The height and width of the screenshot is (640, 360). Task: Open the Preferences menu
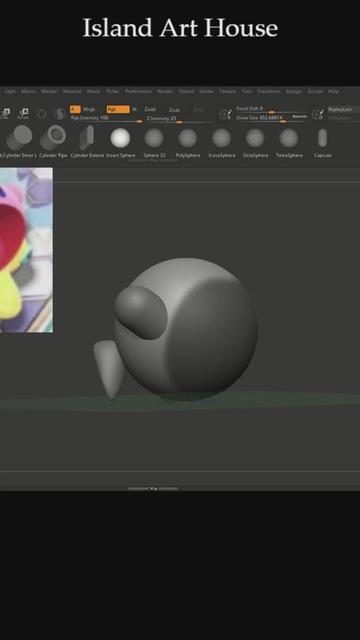pyautogui.click(x=138, y=91)
